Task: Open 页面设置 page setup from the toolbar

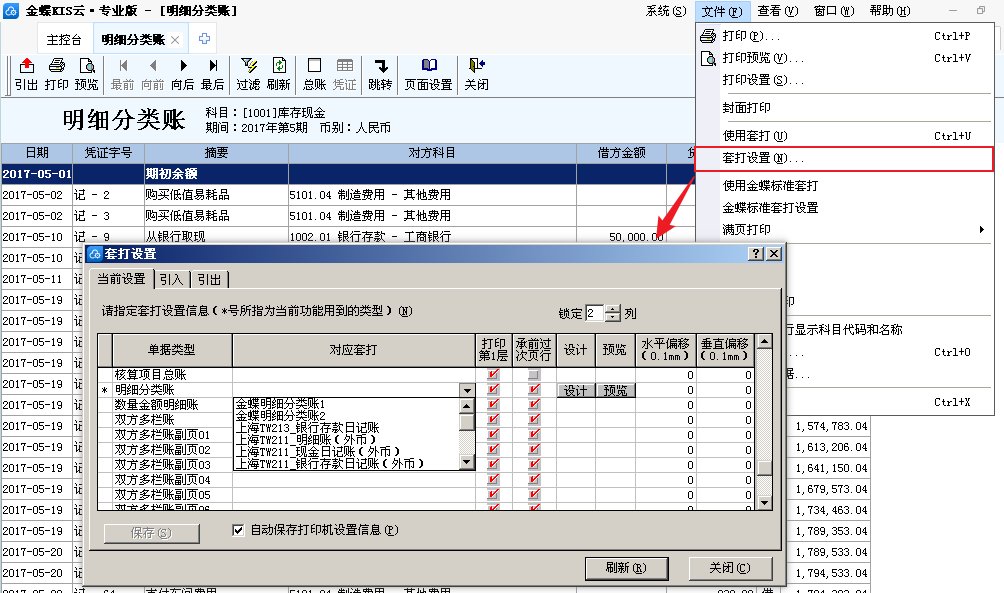Action: [x=428, y=74]
